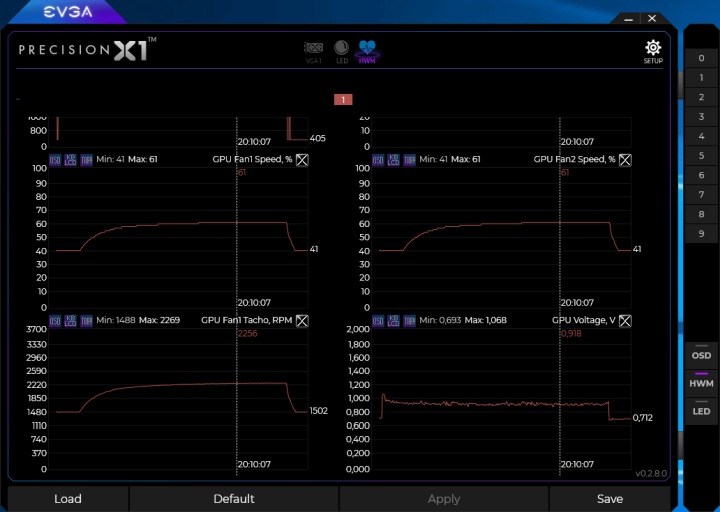
Task: Toggle the HWM side panel switch
Action: point(701,381)
